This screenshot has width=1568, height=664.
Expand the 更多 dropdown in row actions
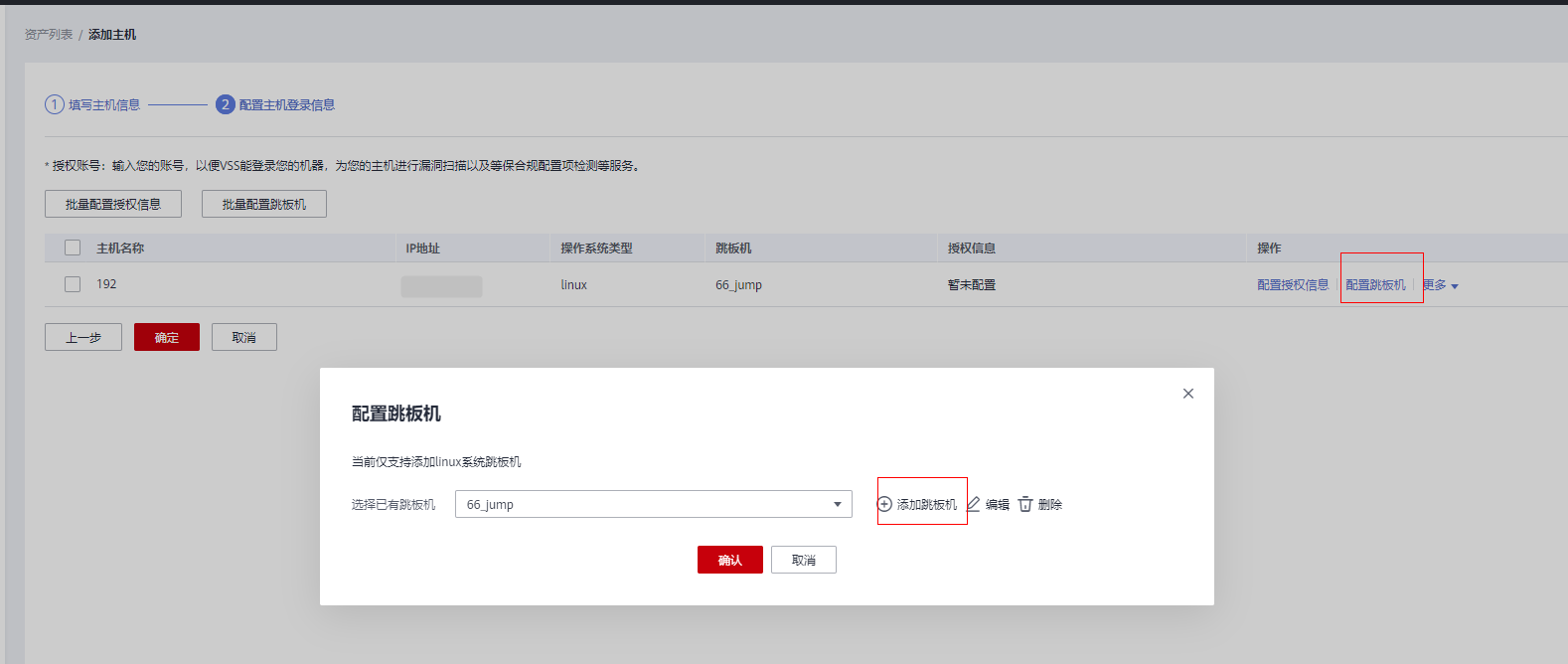(x=1440, y=285)
